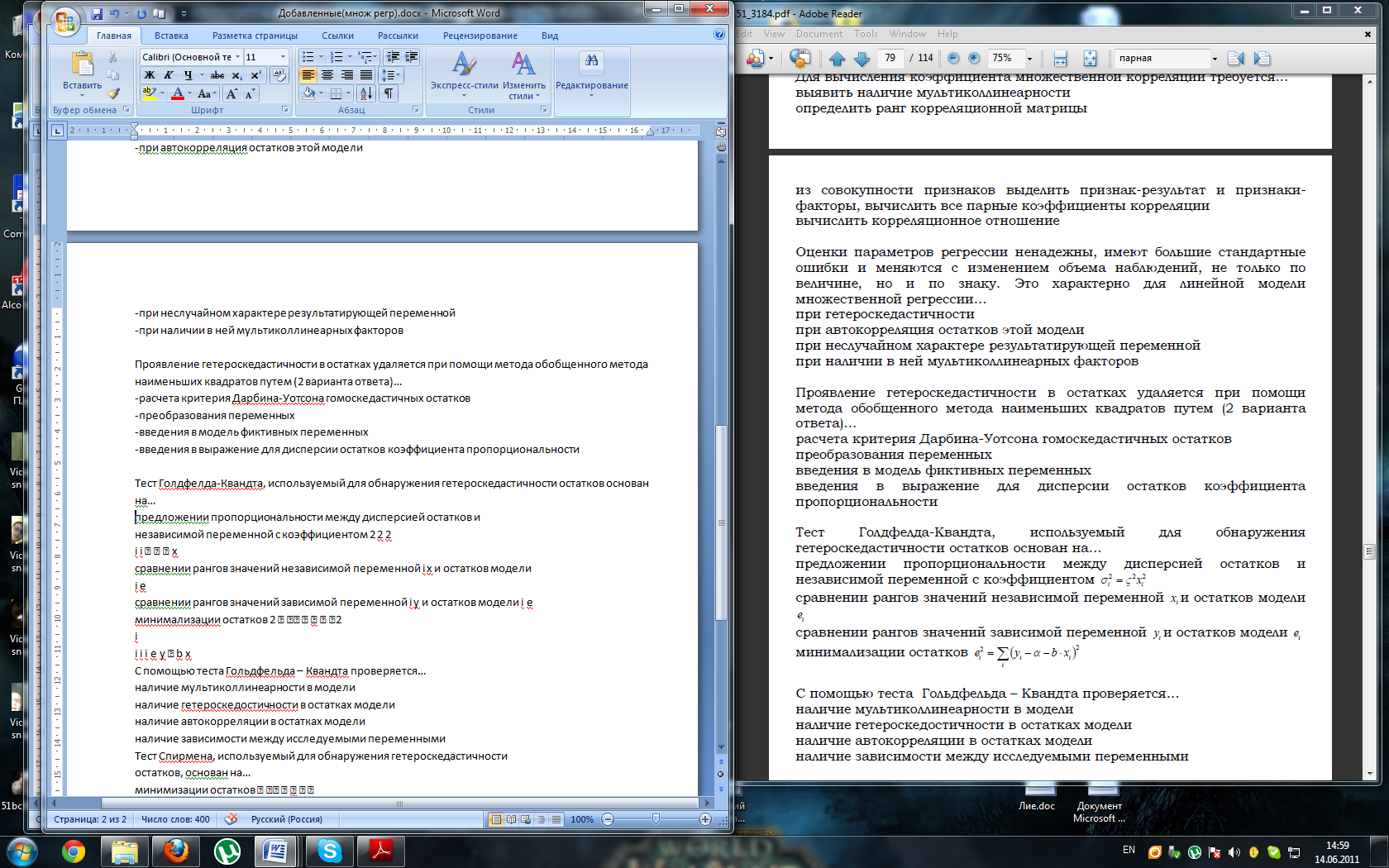Screen dimensions: 1389x868
Task: Zoom in with plus icon in Adobe Reader
Action: pyautogui.click(x=974, y=58)
